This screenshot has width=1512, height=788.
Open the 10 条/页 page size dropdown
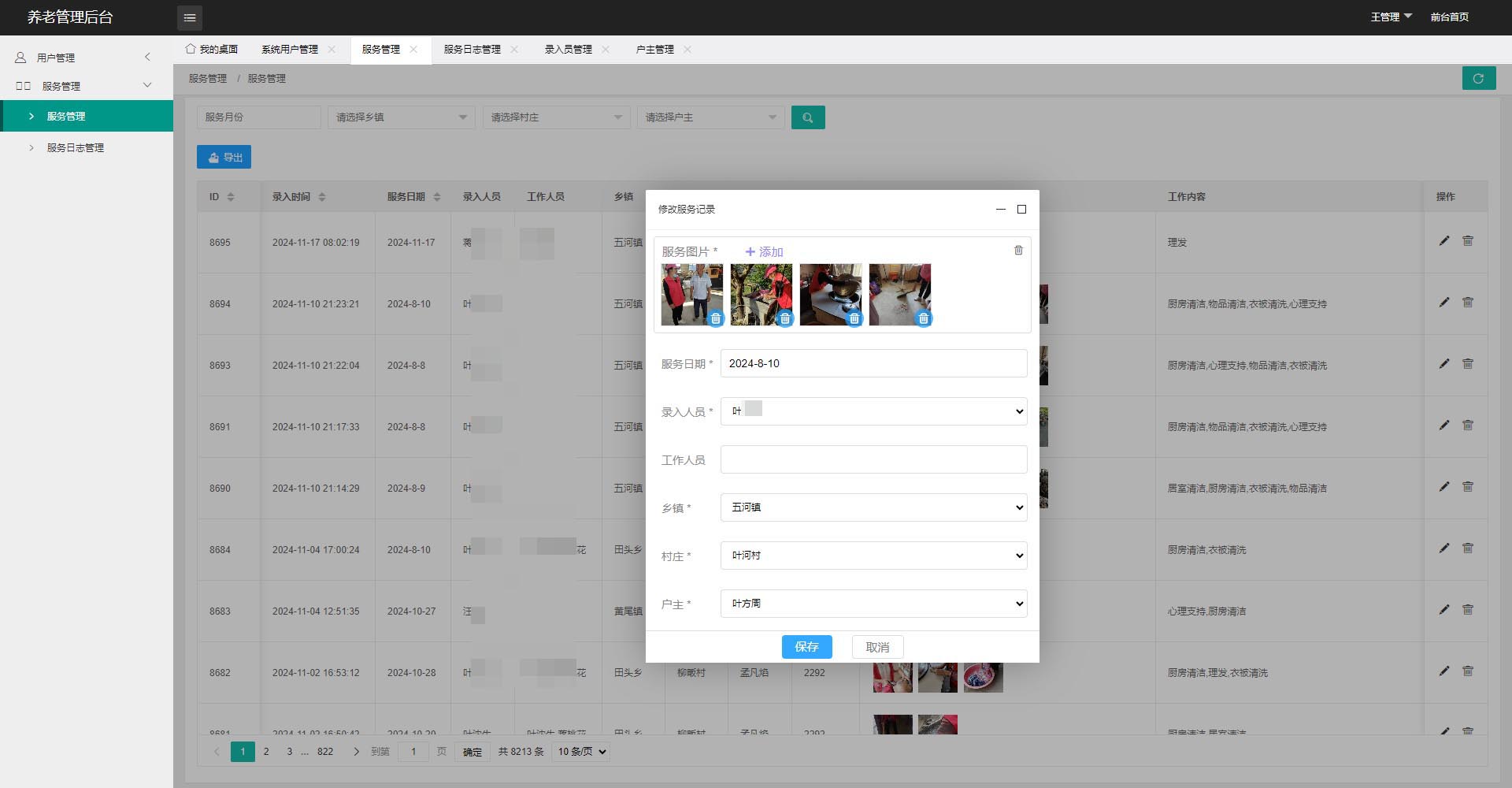point(581,752)
